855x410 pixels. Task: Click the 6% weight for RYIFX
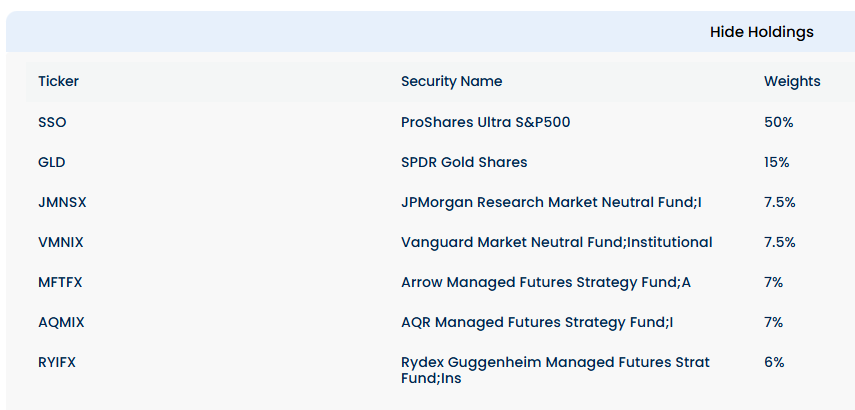(774, 362)
